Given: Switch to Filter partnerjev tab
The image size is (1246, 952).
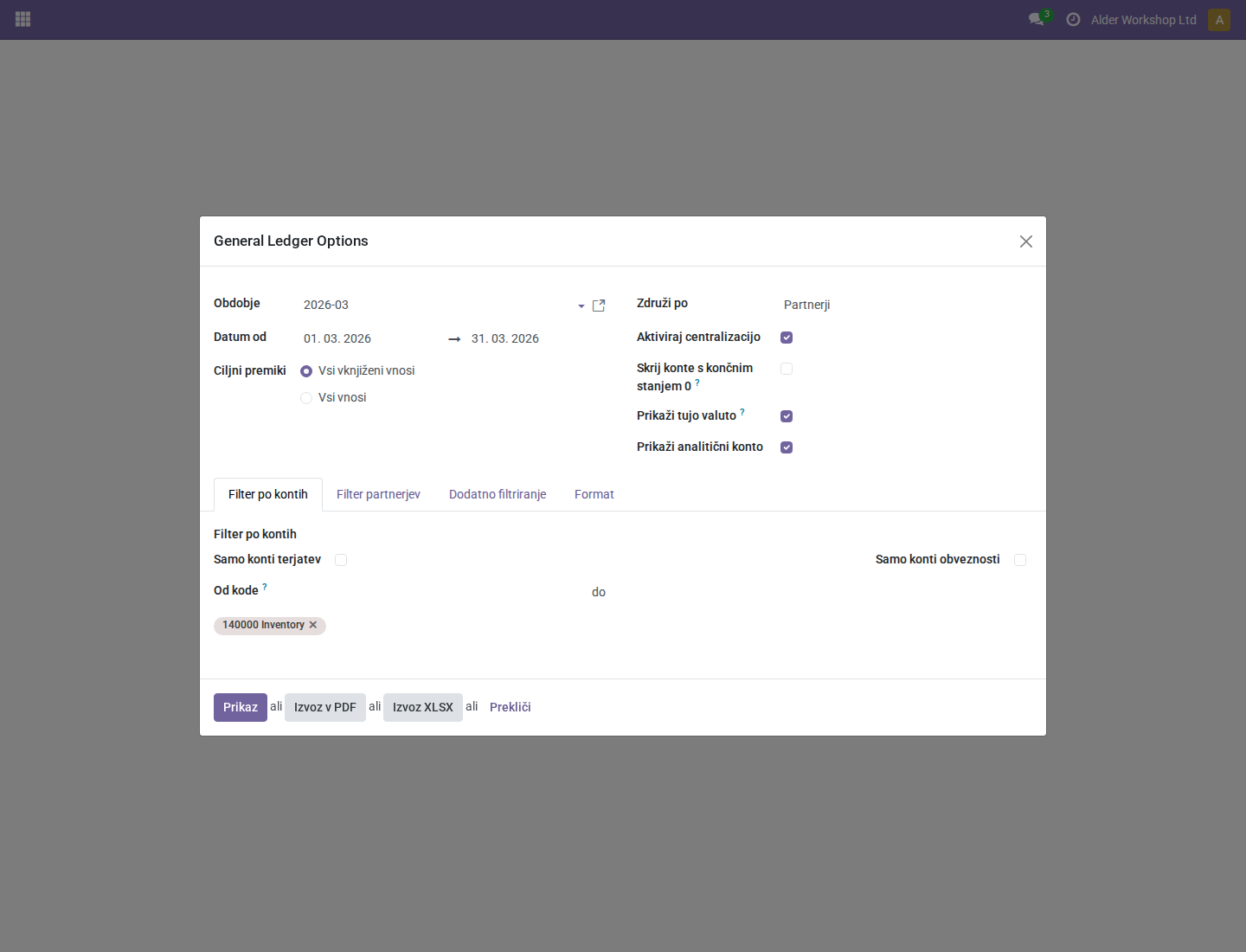Looking at the screenshot, I should click(x=378, y=494).
